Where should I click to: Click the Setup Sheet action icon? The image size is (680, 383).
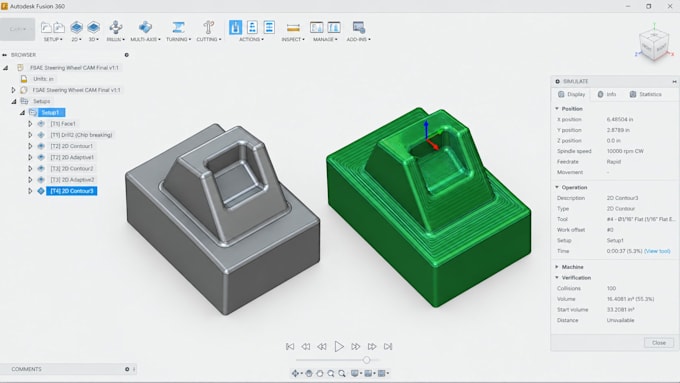tap(269, 27)
